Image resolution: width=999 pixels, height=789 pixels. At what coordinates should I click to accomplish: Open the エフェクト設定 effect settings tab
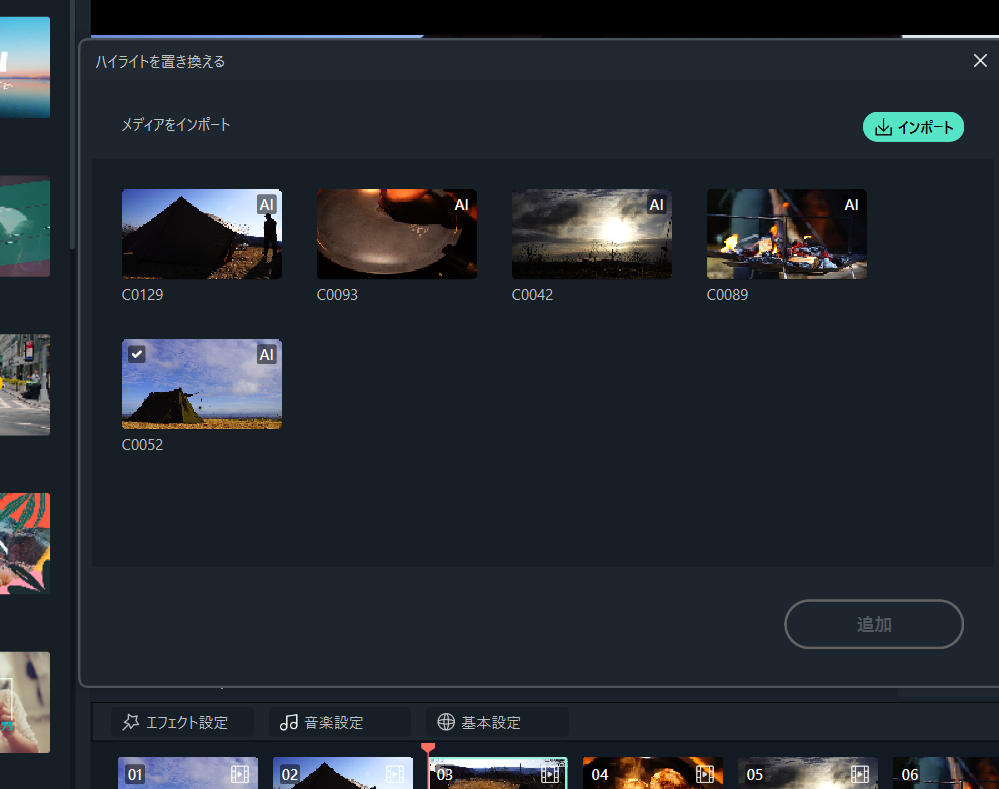182,722
